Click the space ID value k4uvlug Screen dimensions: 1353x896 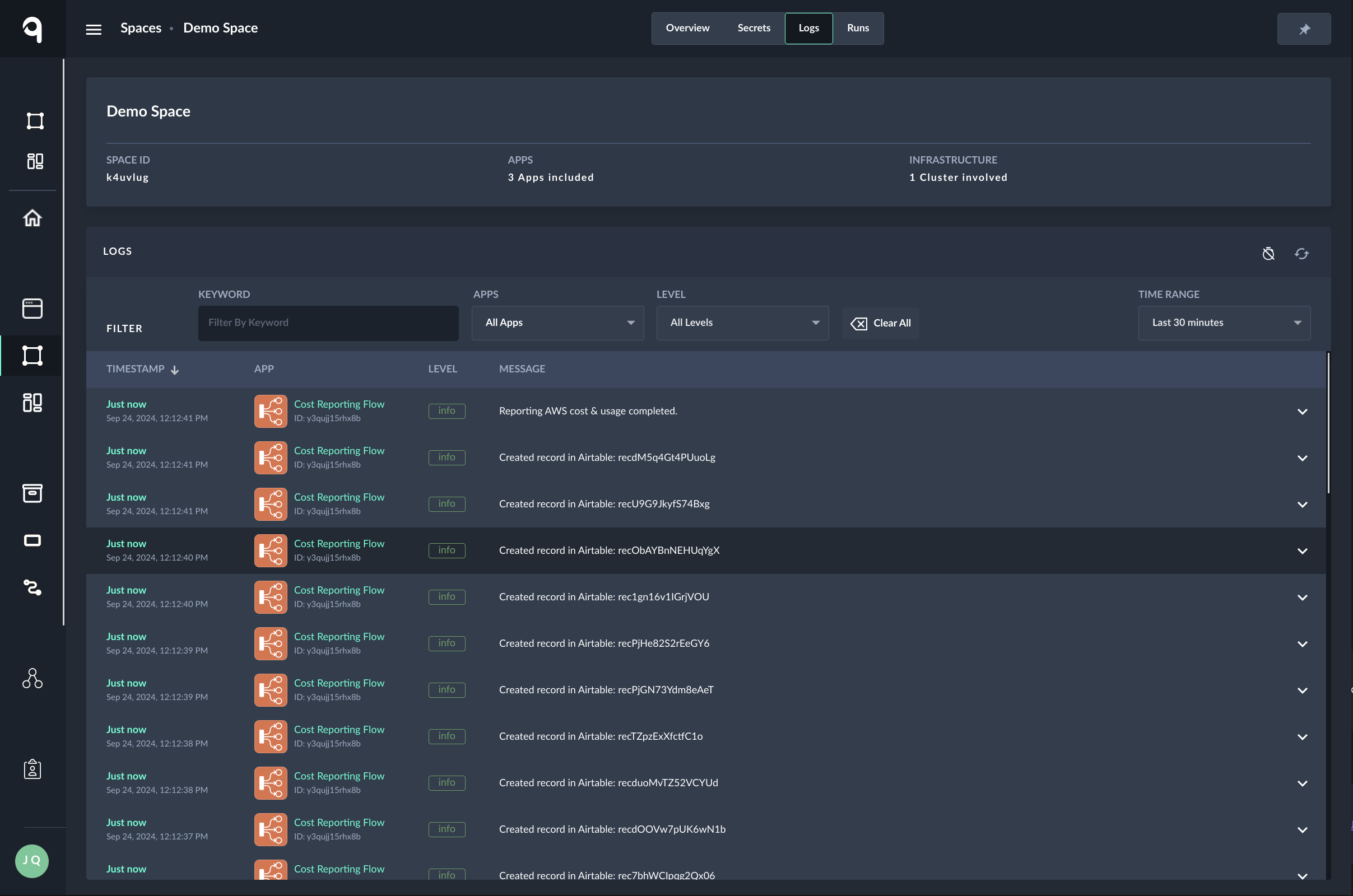pyautogui.click(x=128, y=177)
